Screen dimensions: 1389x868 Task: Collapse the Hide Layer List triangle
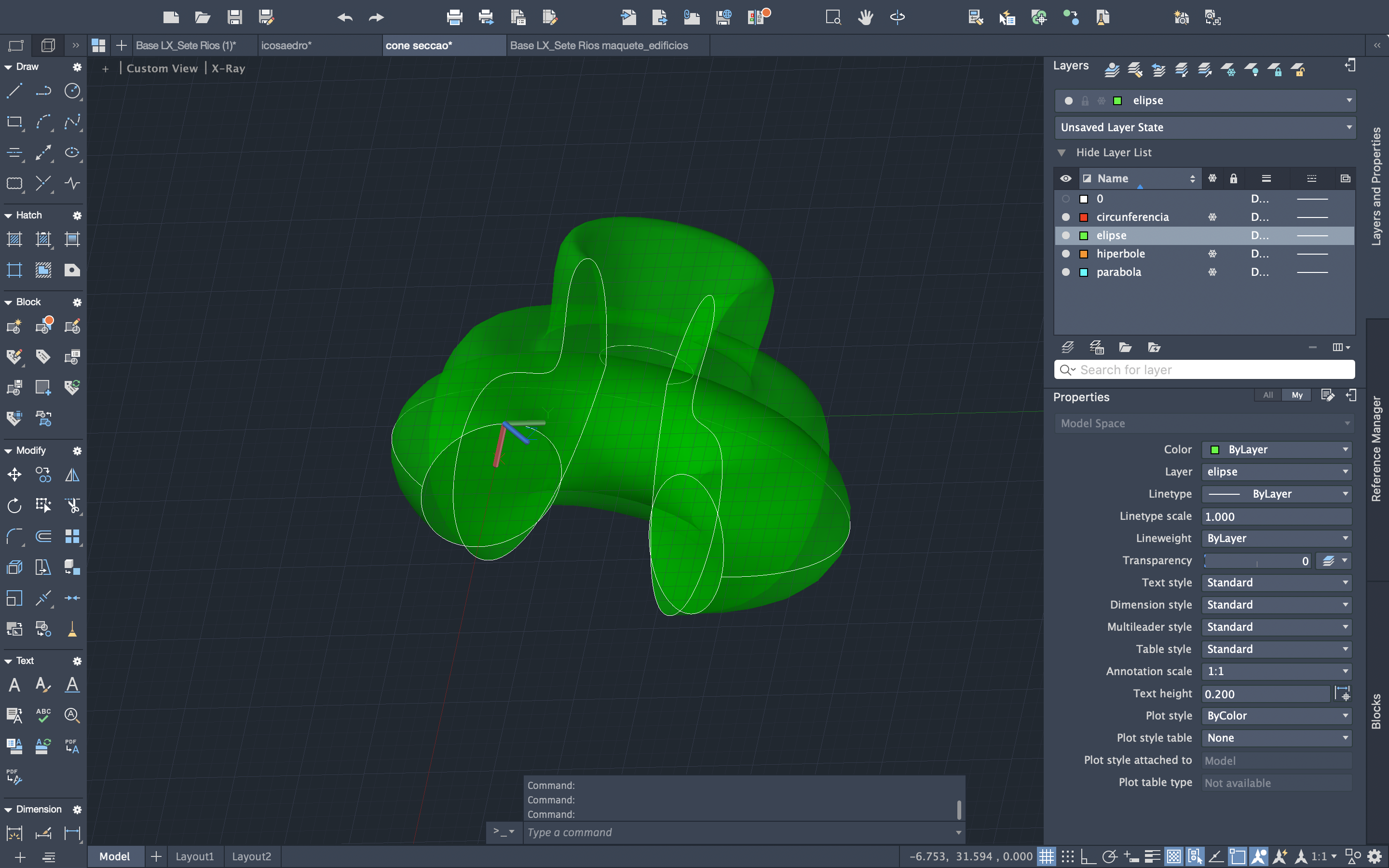(x=1061, y=153)
